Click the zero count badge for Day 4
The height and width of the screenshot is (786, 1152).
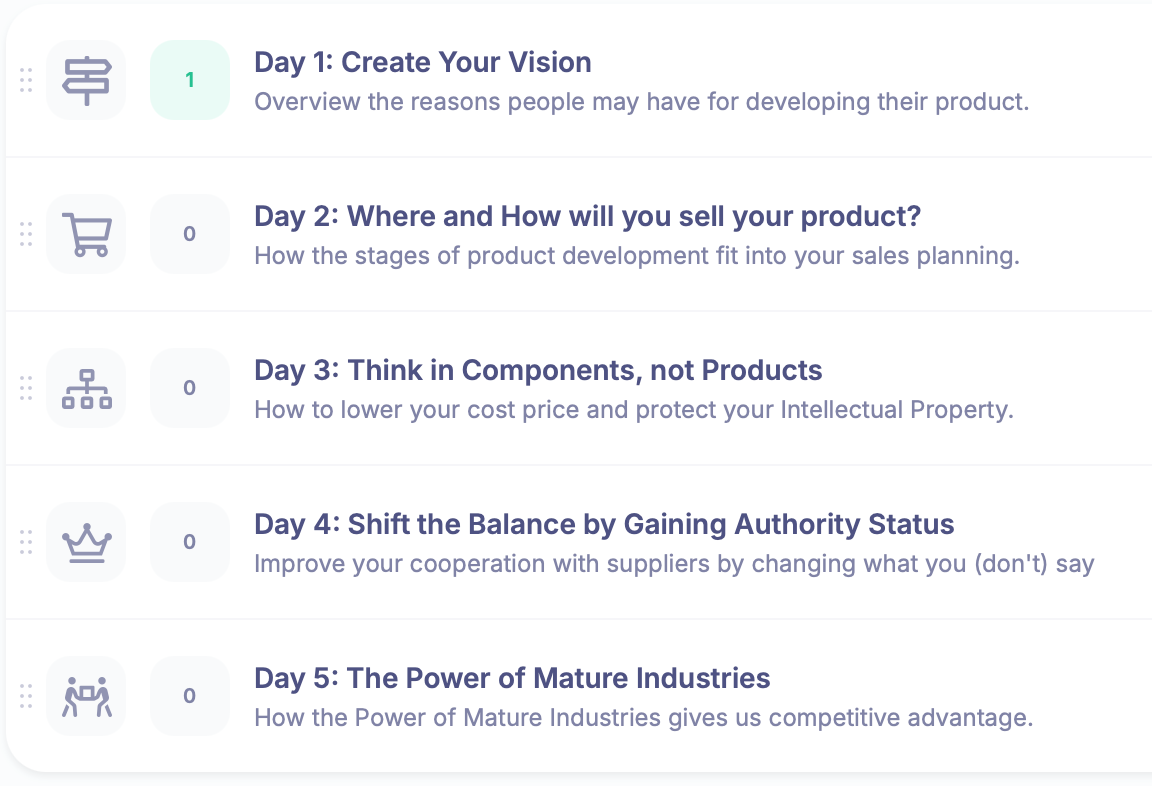tap(190, 542)
